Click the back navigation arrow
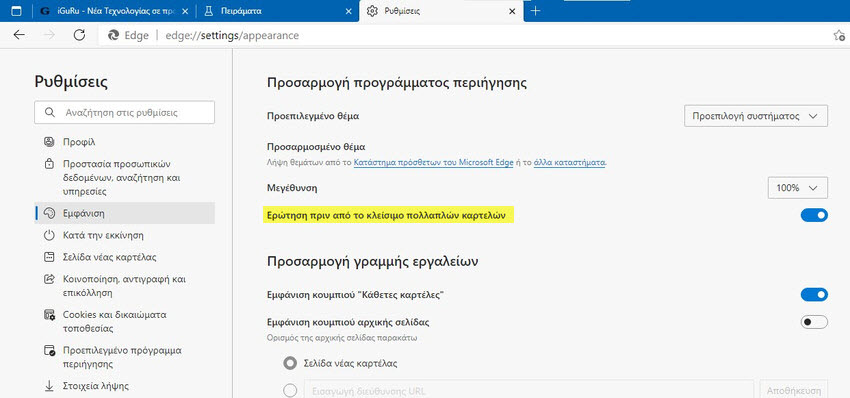 (19, 35)
